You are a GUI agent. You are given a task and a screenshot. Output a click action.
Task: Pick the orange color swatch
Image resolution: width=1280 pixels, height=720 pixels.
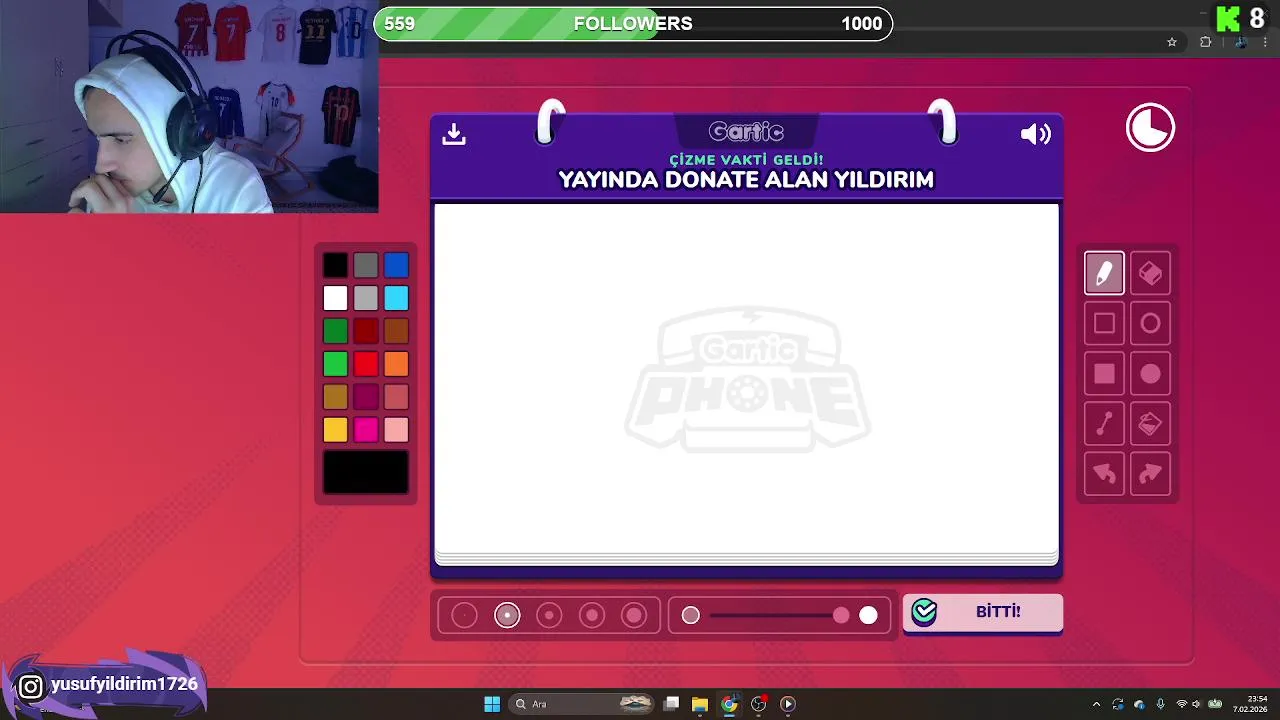coord(396,364)
